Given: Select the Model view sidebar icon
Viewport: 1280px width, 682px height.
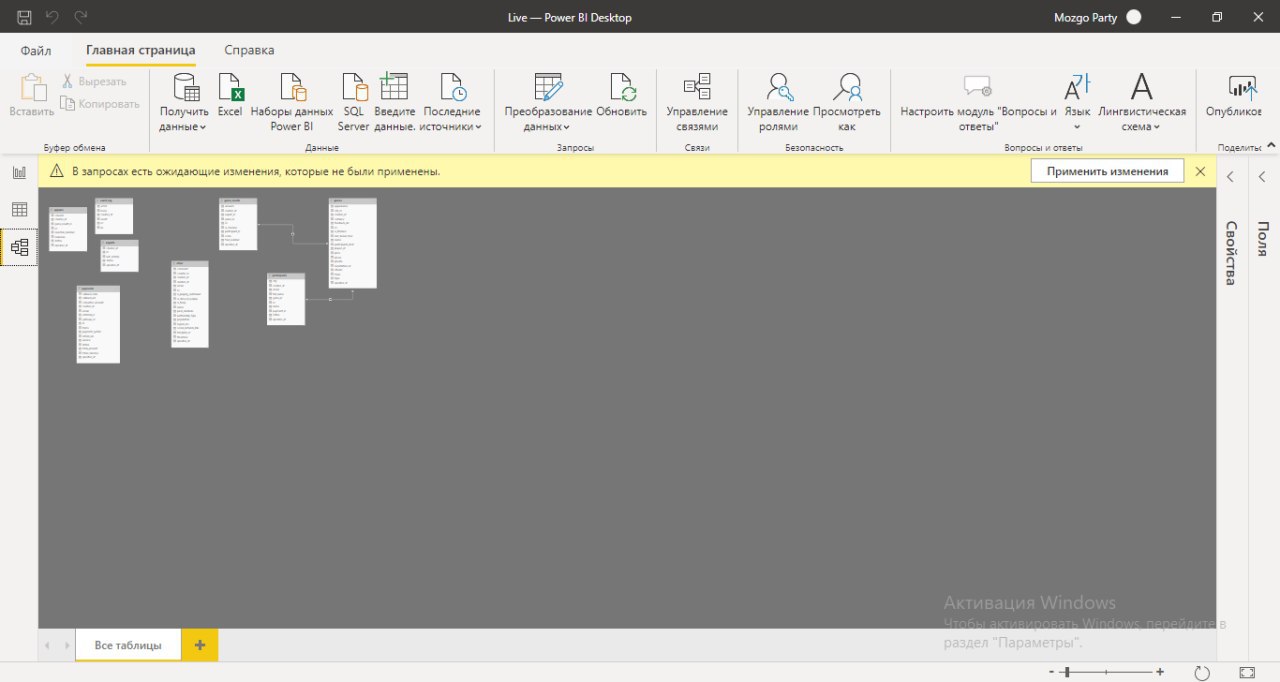Looking at the screenshot, I should click(x=19, y=246).
